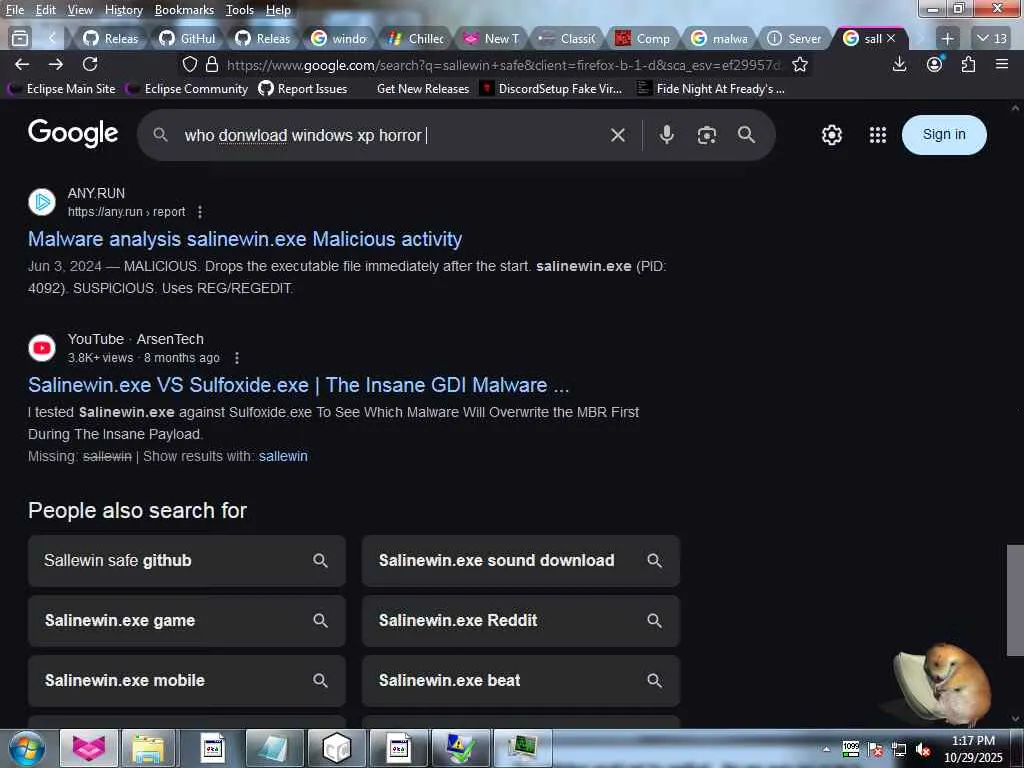Start Google voice search with the microphone

click(666, 135)
